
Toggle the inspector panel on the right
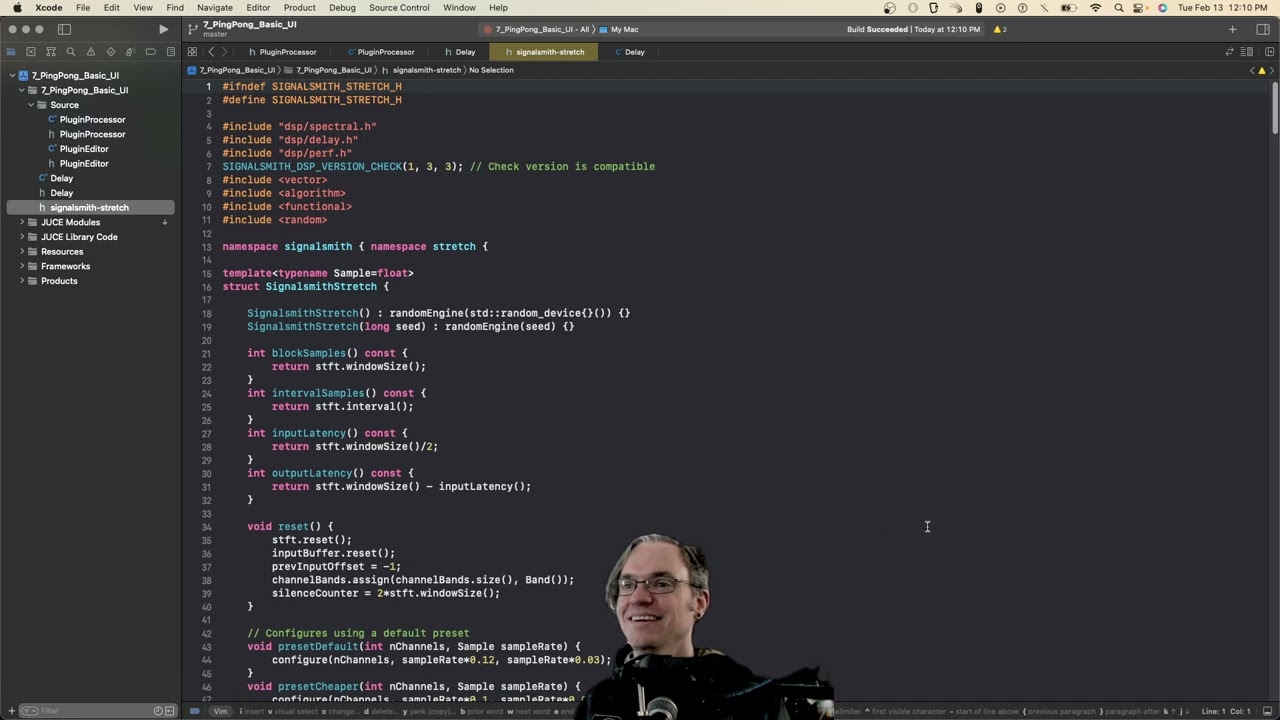(1262, 30)
